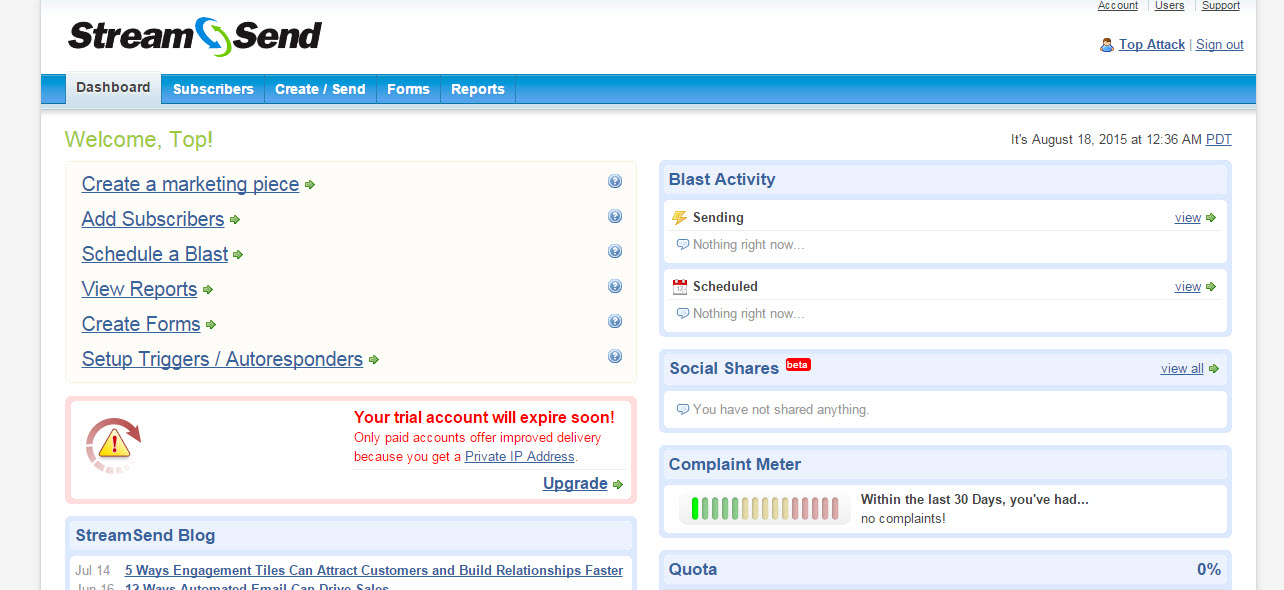View the Sending blast activity
This screenshot has height=590, width=1284.
[x=1188, y=218]
